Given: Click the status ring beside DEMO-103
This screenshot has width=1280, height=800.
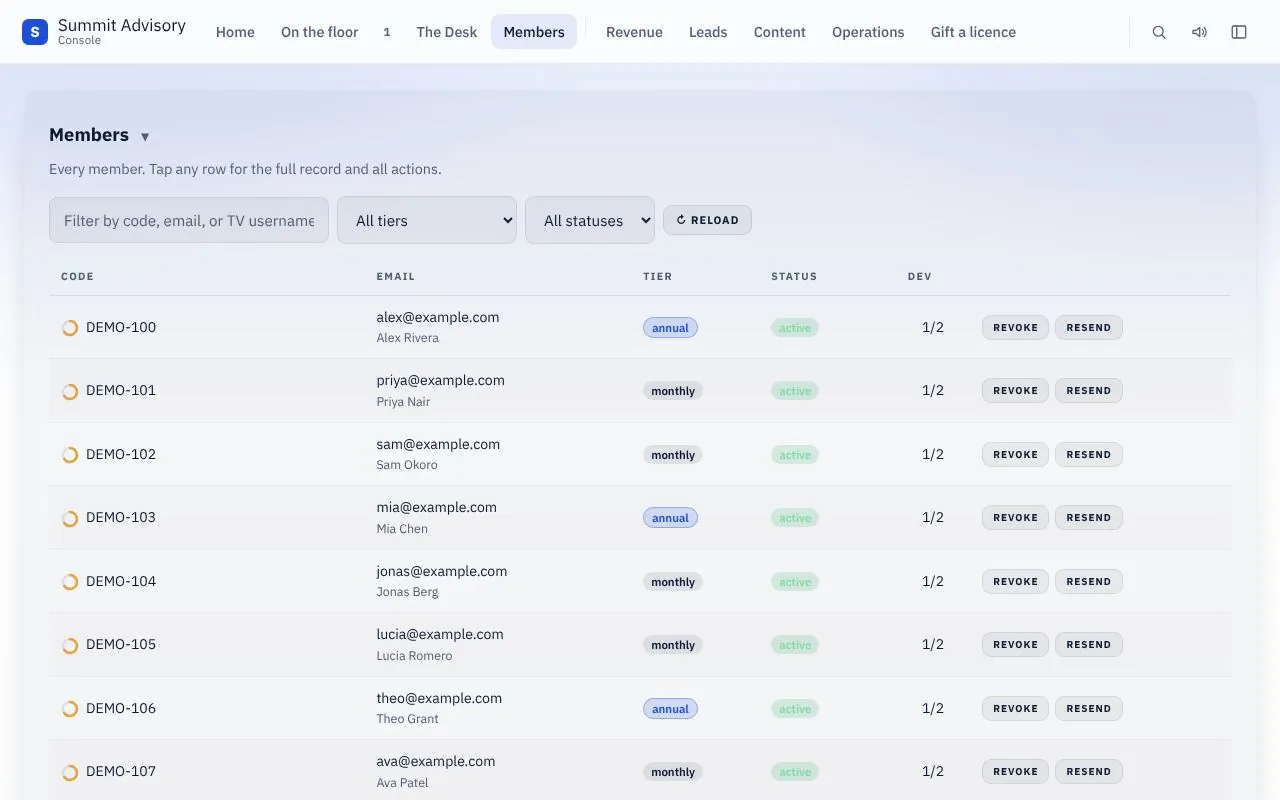Looking at the screenshot, I should [70, 518].
